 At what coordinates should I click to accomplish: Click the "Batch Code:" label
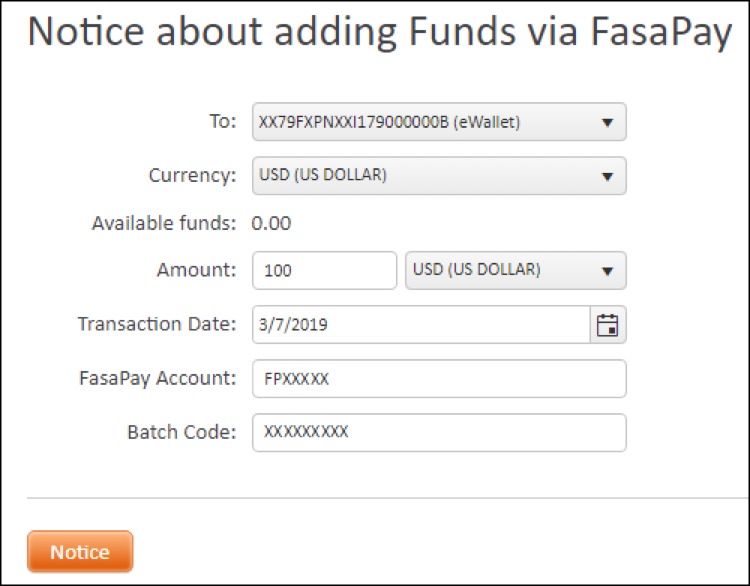181,432
